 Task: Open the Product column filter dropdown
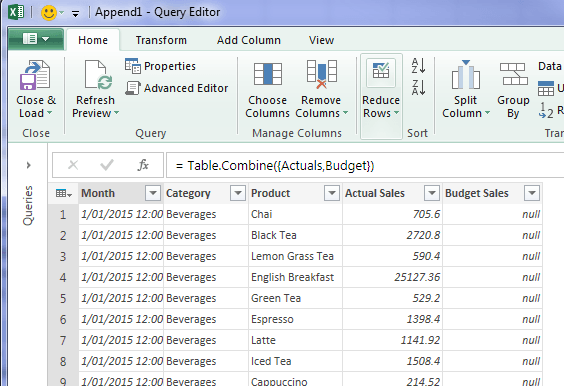coord(332,193)
